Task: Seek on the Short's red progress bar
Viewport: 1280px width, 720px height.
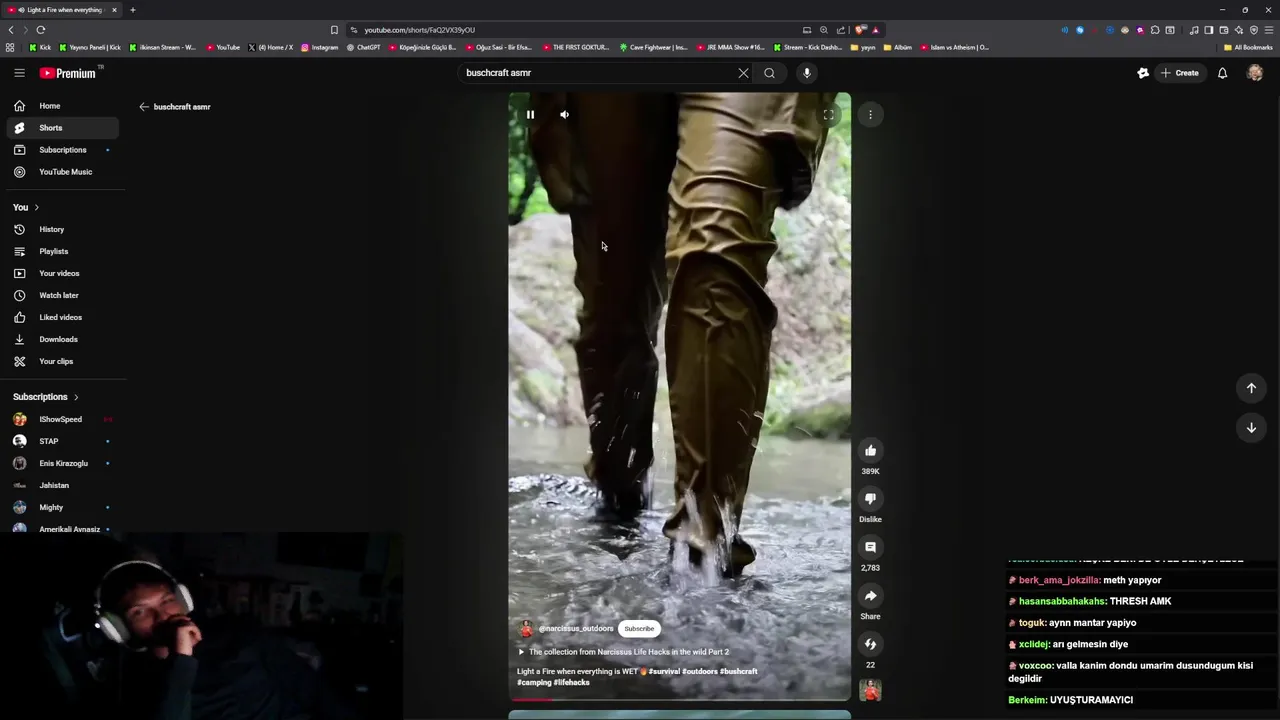Action: (x=680, y=700)
